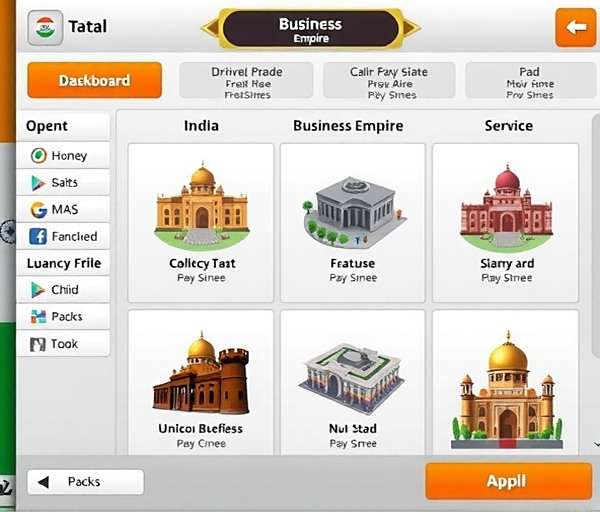Click the MAS Google icon
This screenshot has width=600, height=512.
pos(39,210)
